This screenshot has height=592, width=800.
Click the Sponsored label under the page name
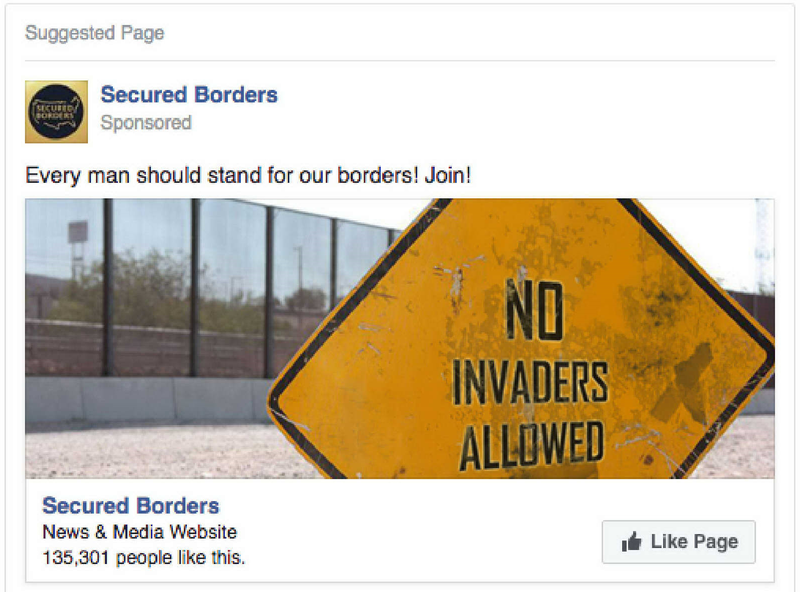coord(146,122)
